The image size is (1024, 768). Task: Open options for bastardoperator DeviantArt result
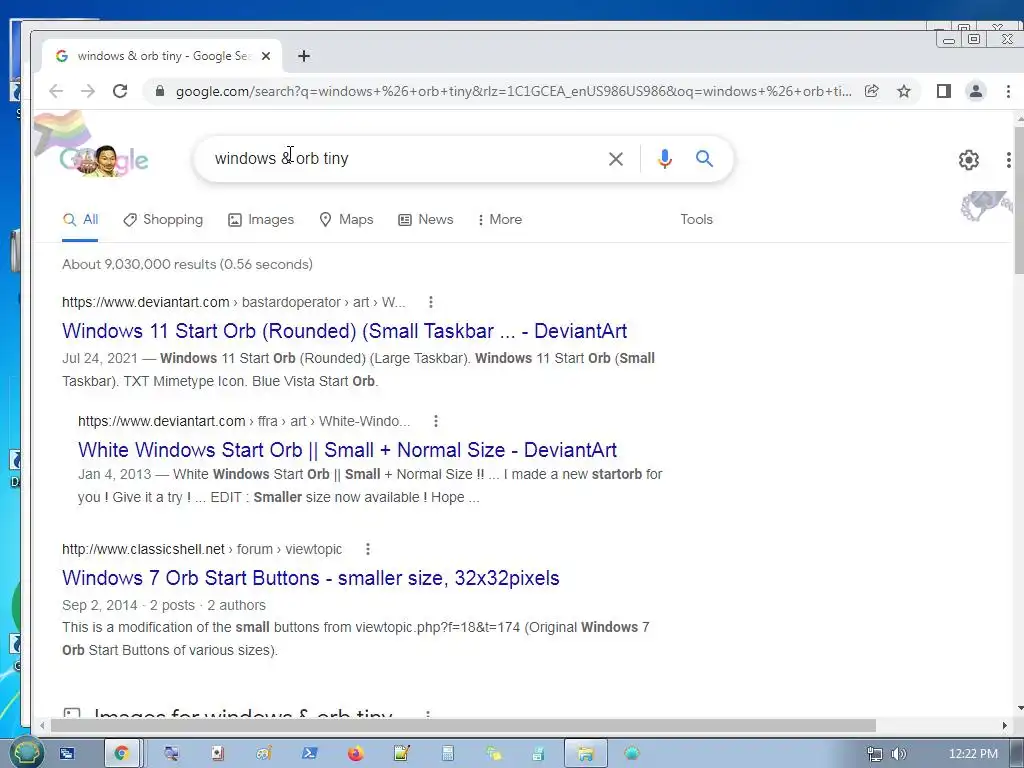[430, 302]
